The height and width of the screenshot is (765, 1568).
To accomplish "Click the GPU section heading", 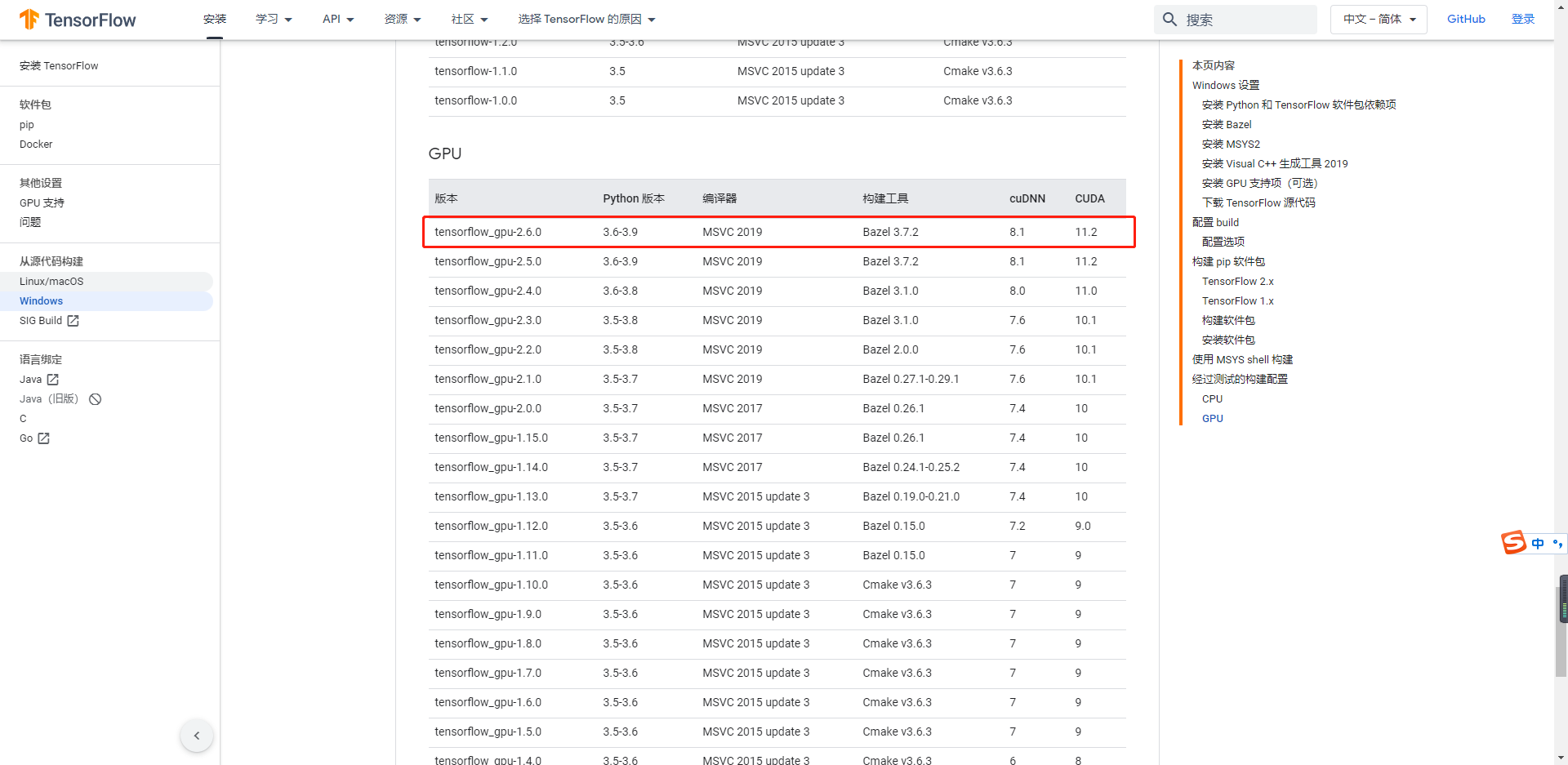I will pyautogui.click(x=445, y=154).
